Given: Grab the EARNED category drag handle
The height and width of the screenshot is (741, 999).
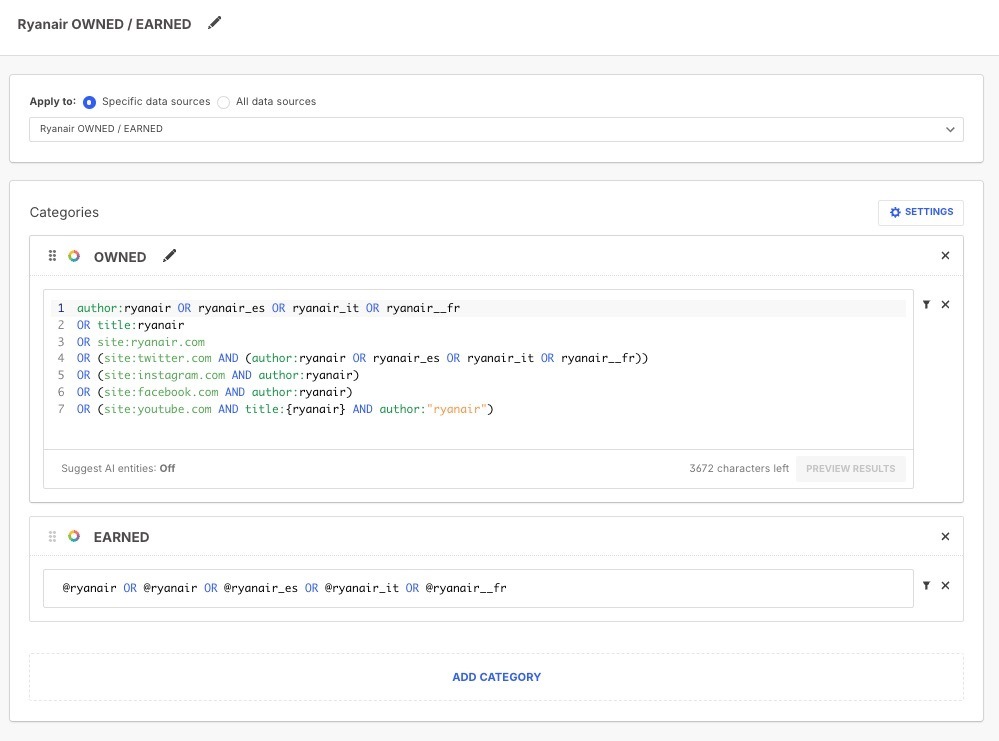Looking at the screenshot, I should tap(52, 536).
